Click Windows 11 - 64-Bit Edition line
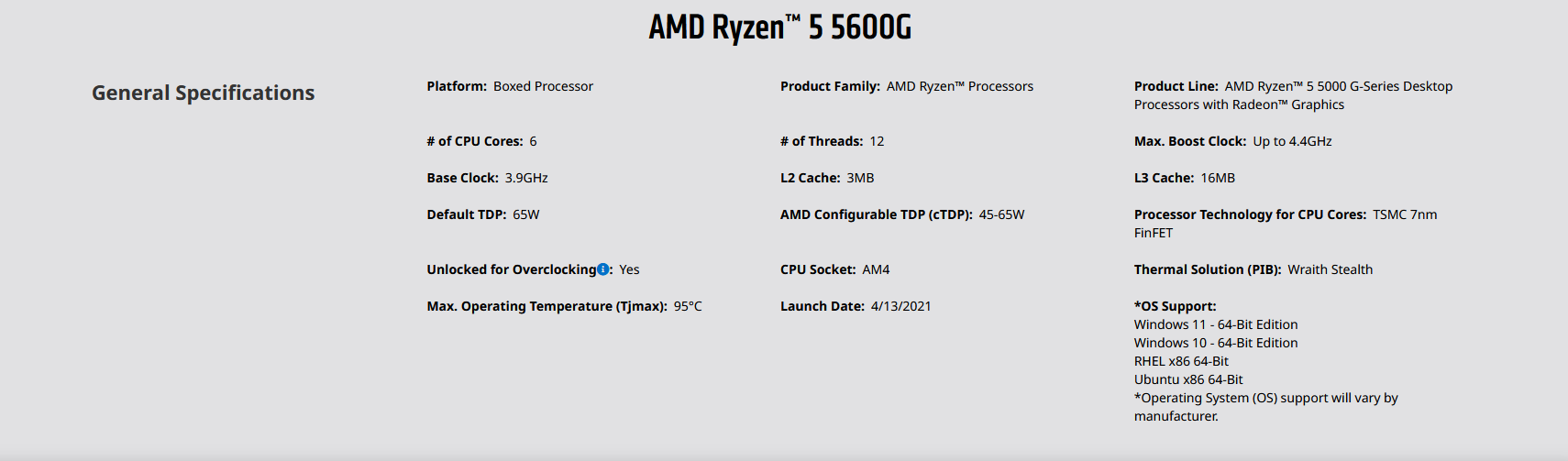Screen dimensions: 1568x461 point(1216,324)
